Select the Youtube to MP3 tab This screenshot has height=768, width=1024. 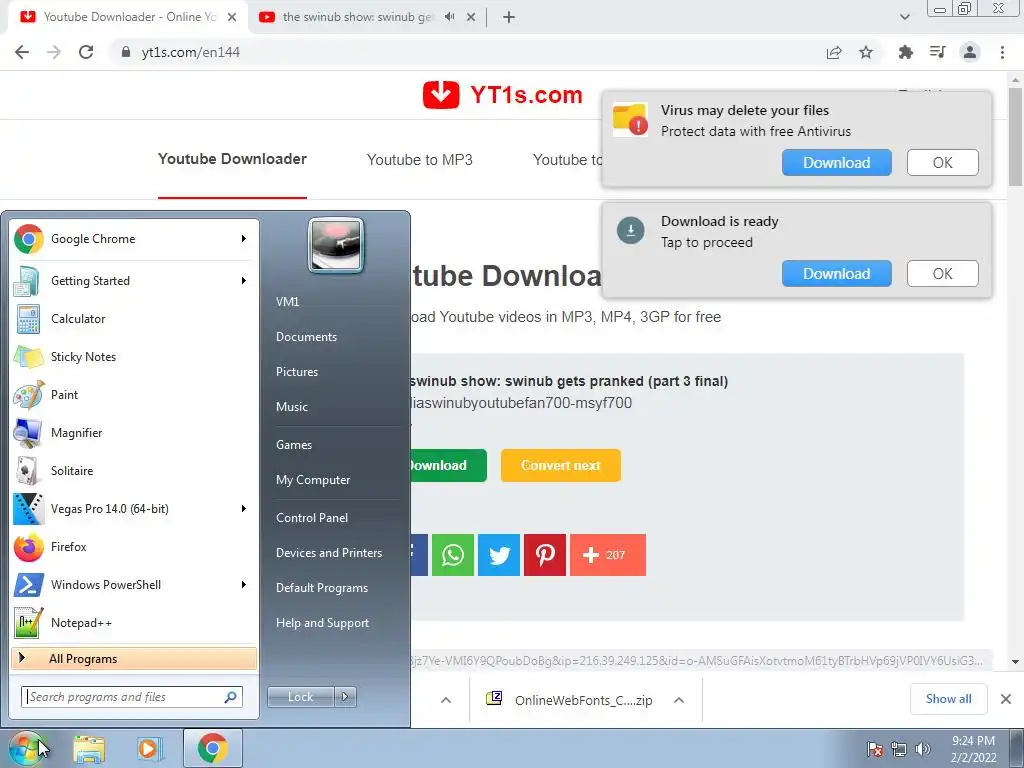(x=419, y=160)
